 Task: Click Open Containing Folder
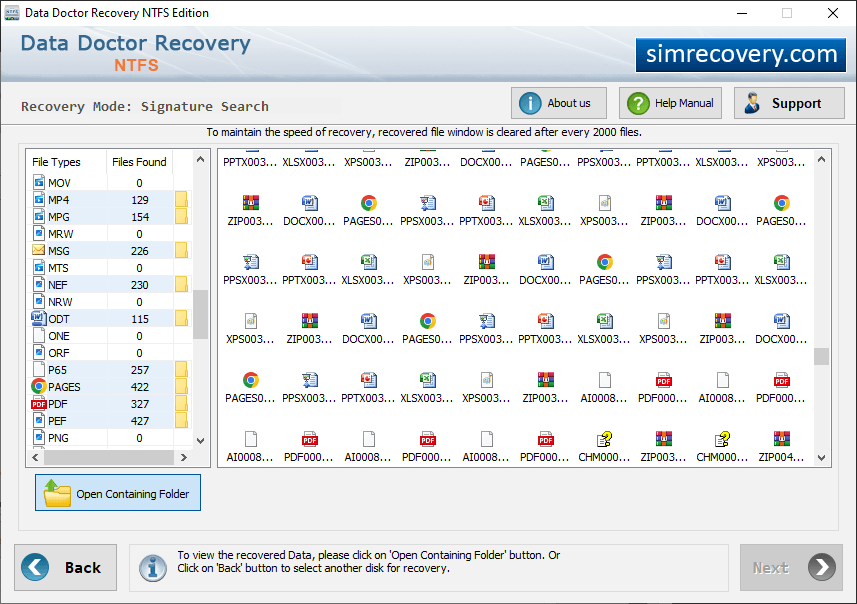click(118, 492)
